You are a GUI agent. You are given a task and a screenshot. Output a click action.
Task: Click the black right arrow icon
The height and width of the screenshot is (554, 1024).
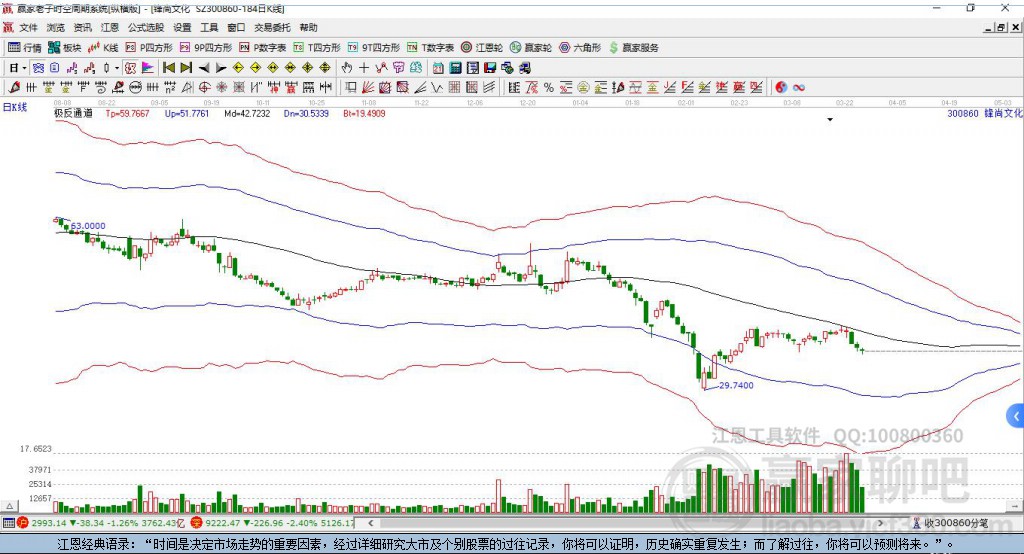pyautogui.click(x=221, y=68)
